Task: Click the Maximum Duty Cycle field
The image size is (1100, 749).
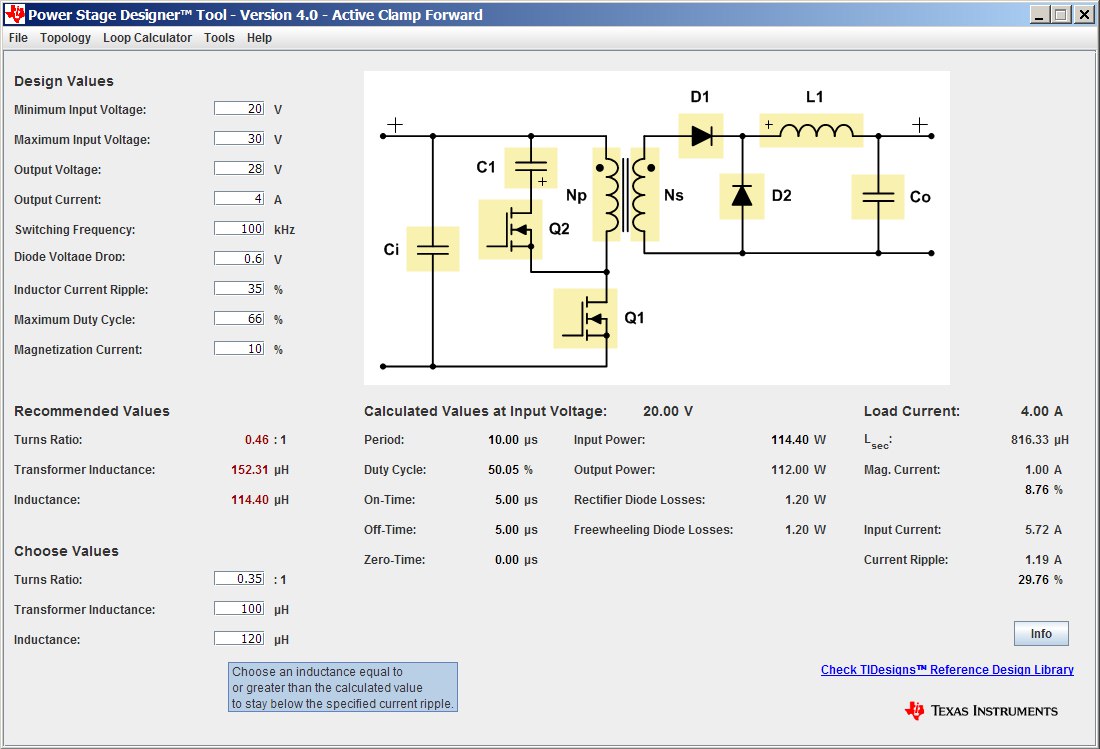Action: [x=239, y=318]
